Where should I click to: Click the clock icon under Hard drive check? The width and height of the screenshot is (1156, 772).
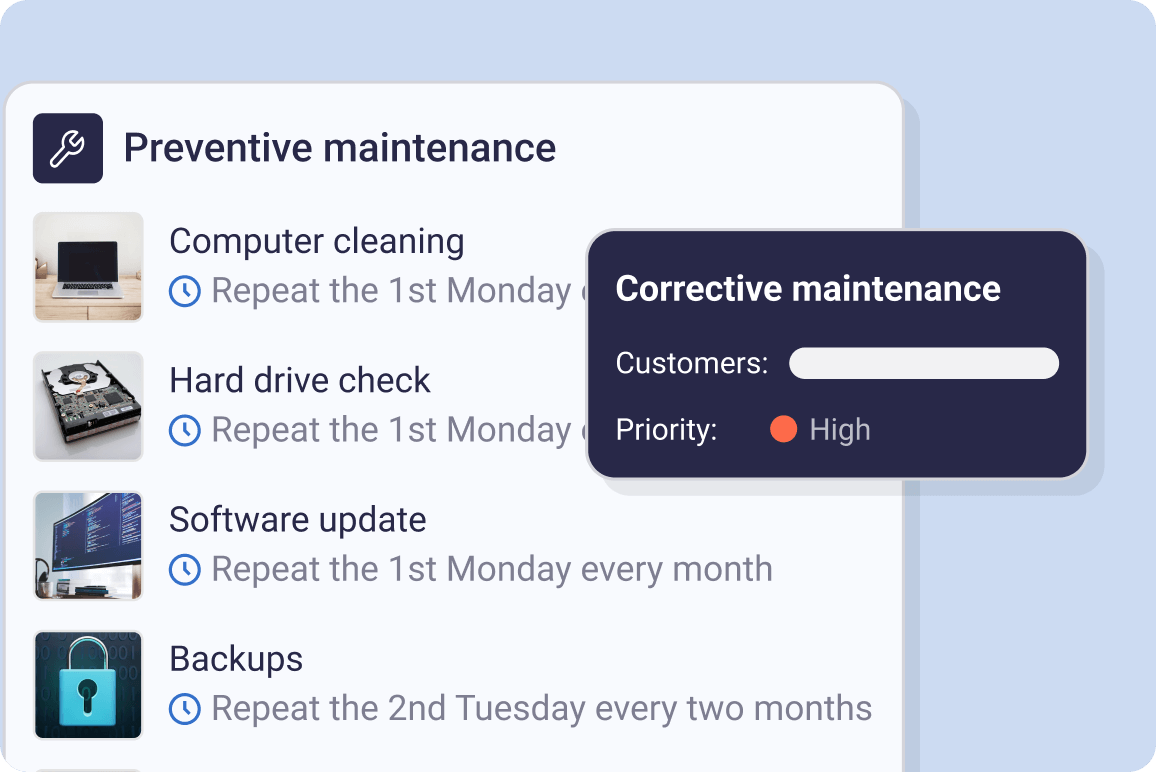(x=185, y=430)
